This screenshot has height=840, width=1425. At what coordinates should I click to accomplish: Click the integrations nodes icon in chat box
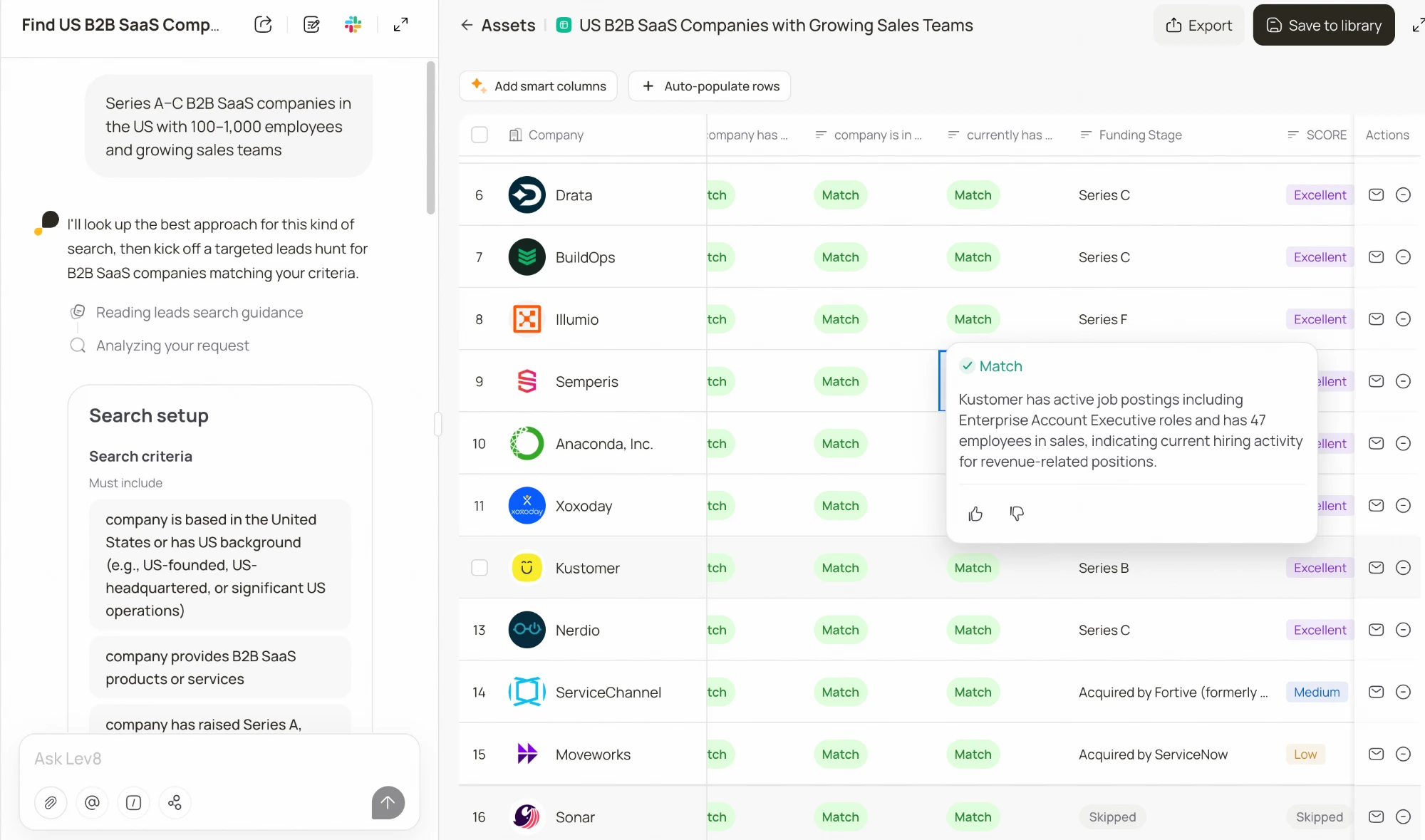[x=175, y=803]
